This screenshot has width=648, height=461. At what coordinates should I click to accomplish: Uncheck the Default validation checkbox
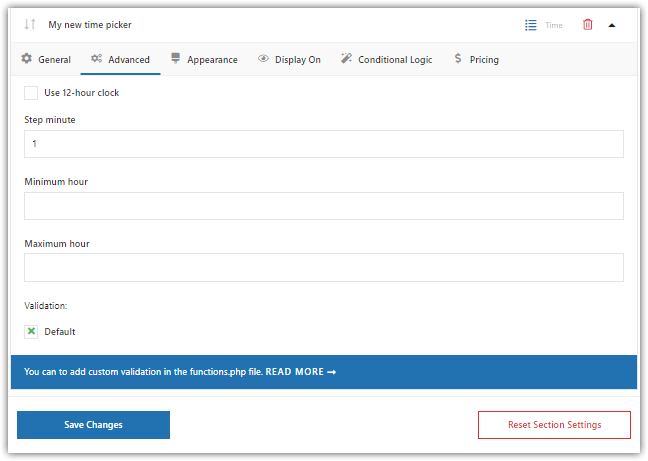point(31,331)
